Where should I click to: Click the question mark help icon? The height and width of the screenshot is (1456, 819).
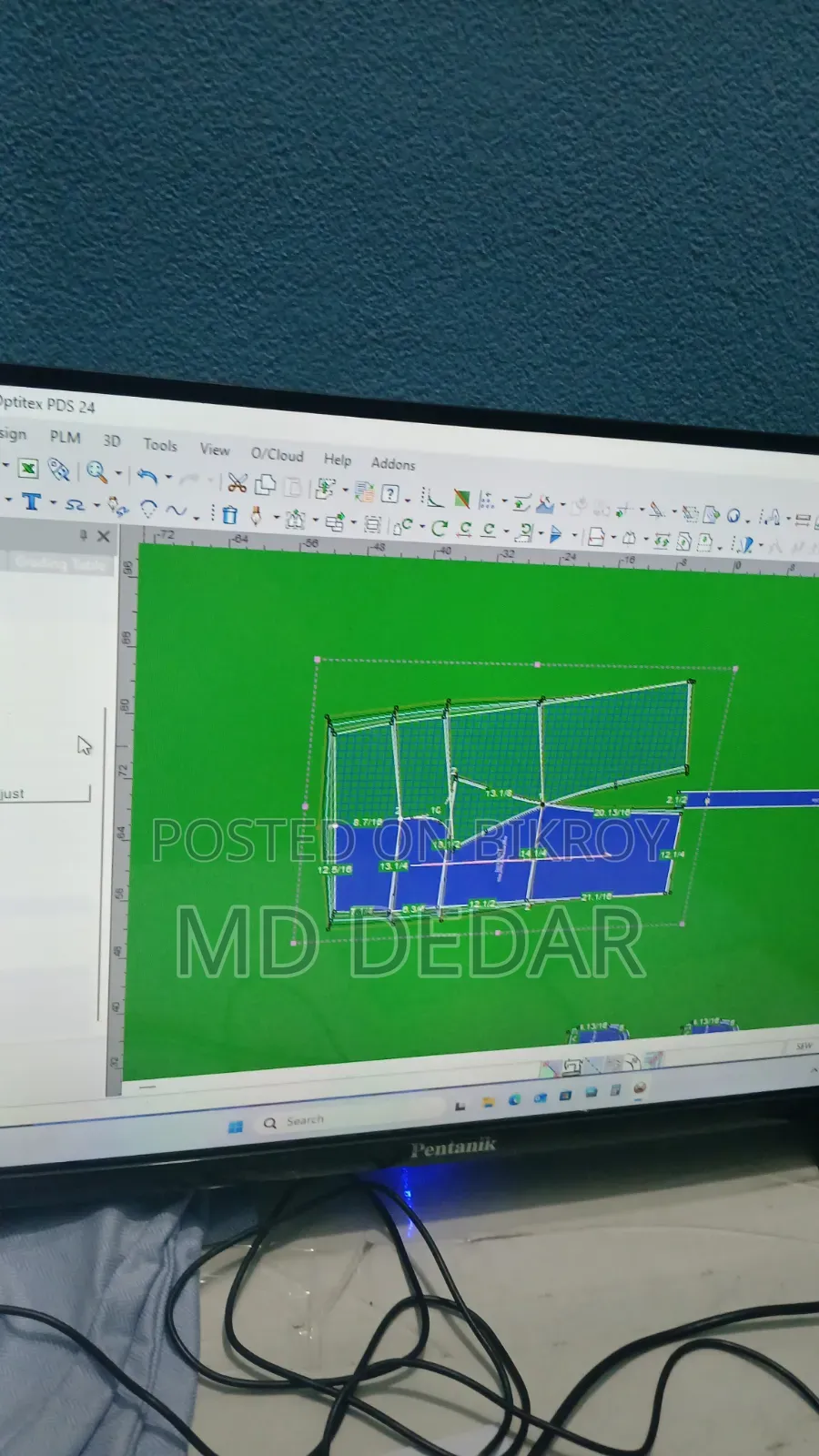[389, 494]
